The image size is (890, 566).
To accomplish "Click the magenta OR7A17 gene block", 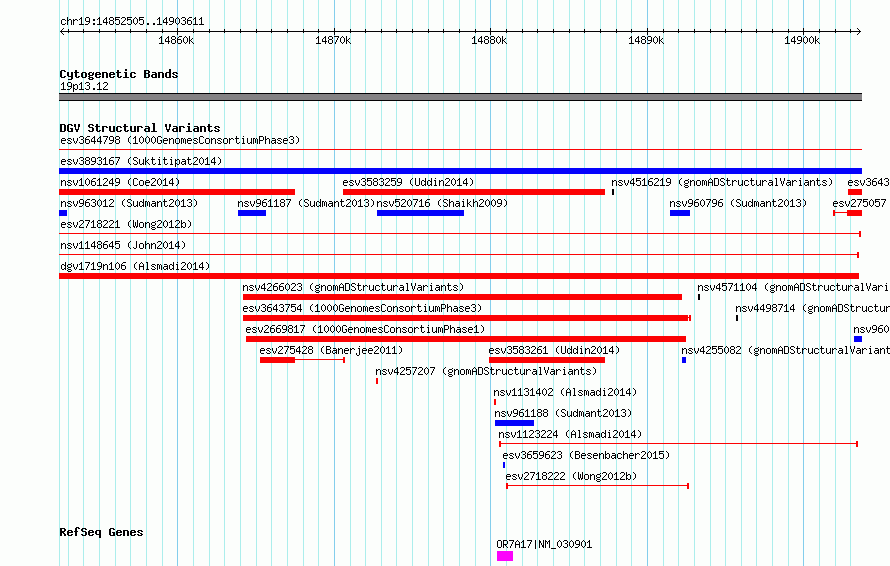I will point(505,556).
